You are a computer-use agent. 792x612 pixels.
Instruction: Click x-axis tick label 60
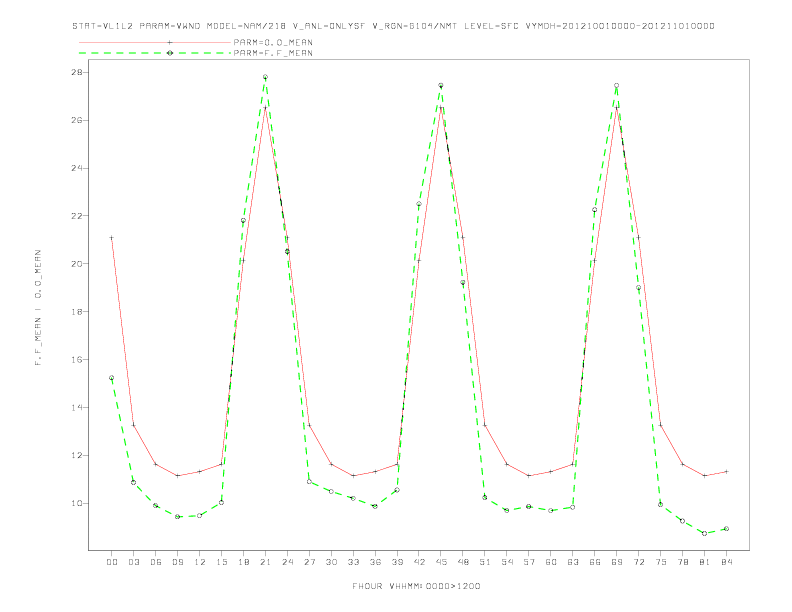(551, 562)
